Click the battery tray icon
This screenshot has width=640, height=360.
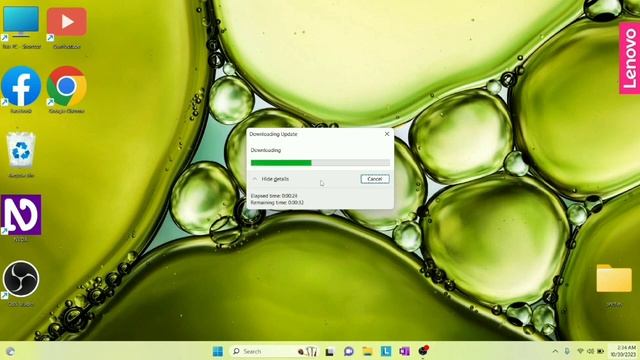point(600,351)
